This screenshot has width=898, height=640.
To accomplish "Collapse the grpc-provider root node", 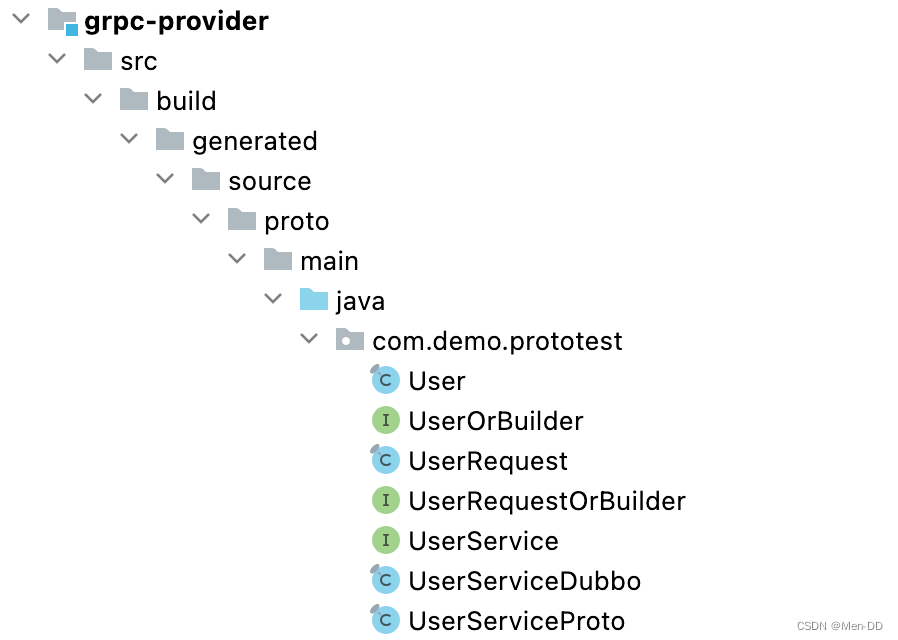I will tap(21, 19).
